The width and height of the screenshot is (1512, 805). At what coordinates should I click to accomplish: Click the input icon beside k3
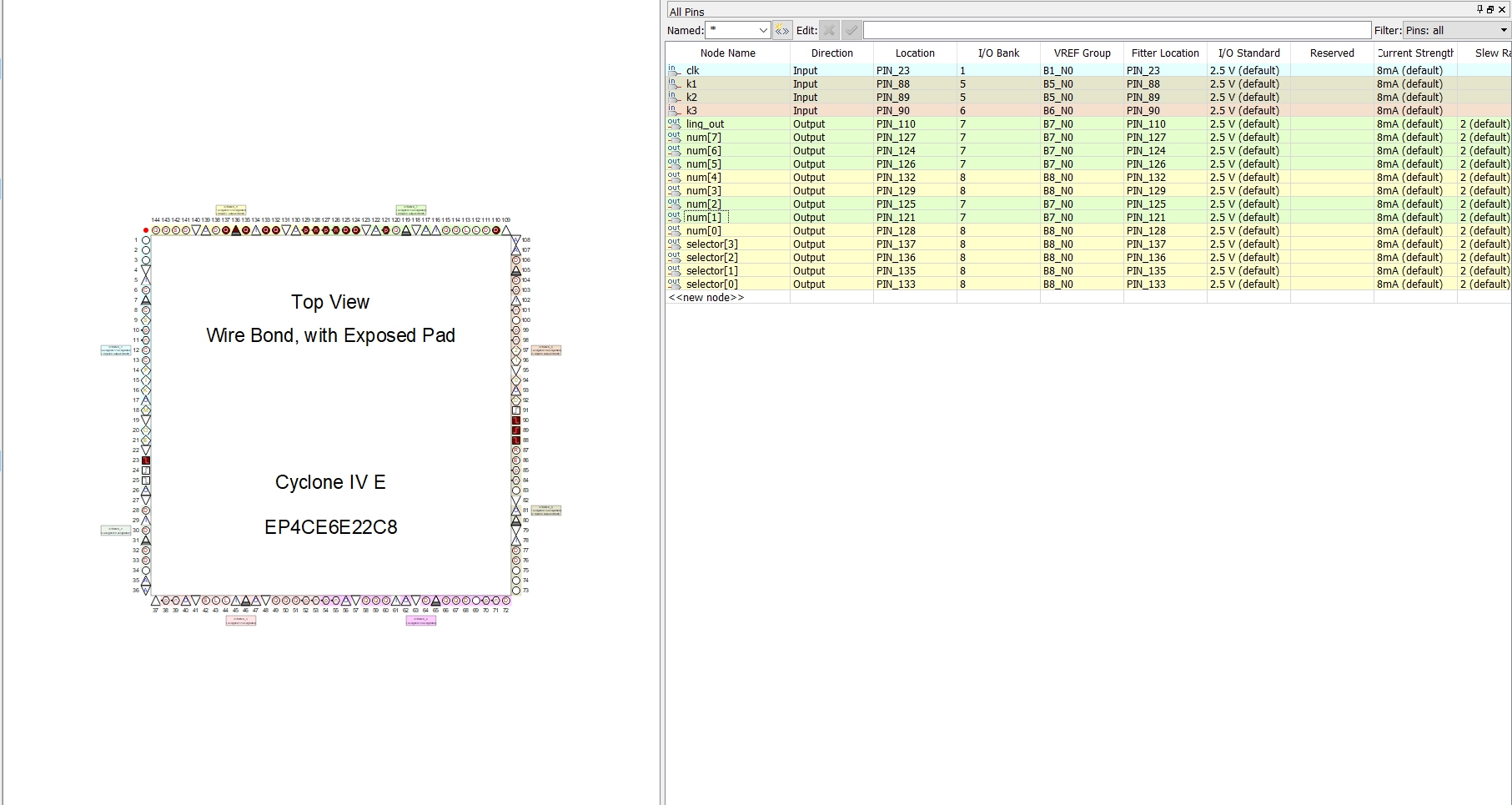674,110
